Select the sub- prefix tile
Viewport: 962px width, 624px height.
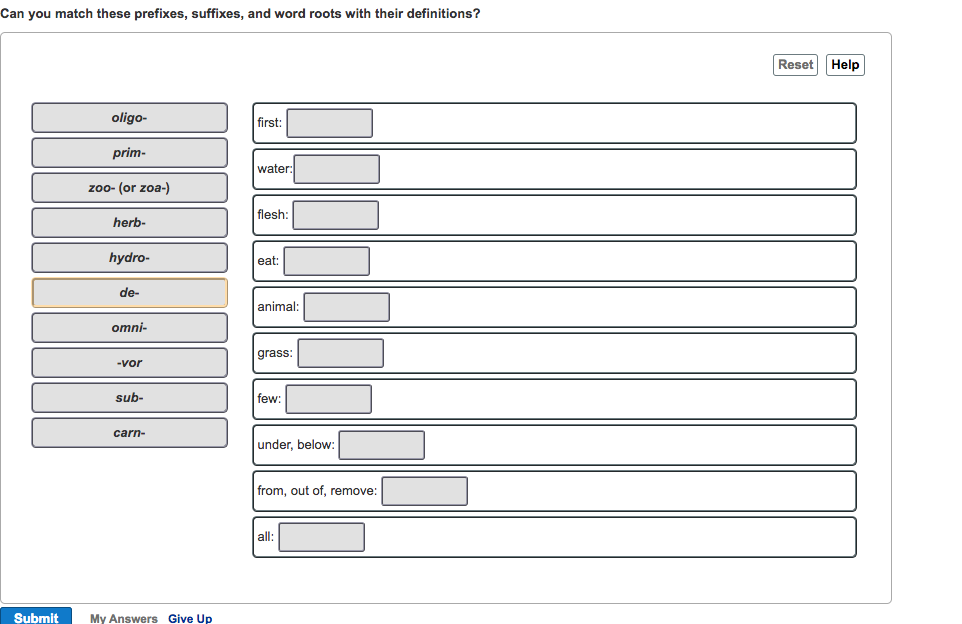coord(129,397)
